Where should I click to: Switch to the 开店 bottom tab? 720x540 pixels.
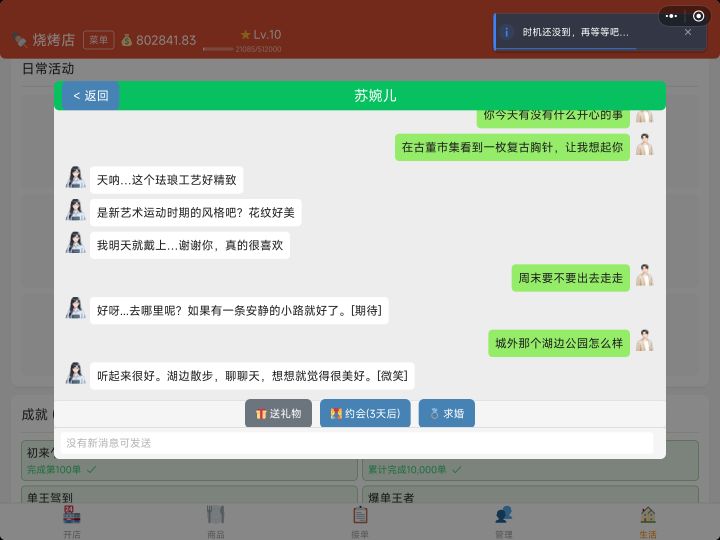72,522
